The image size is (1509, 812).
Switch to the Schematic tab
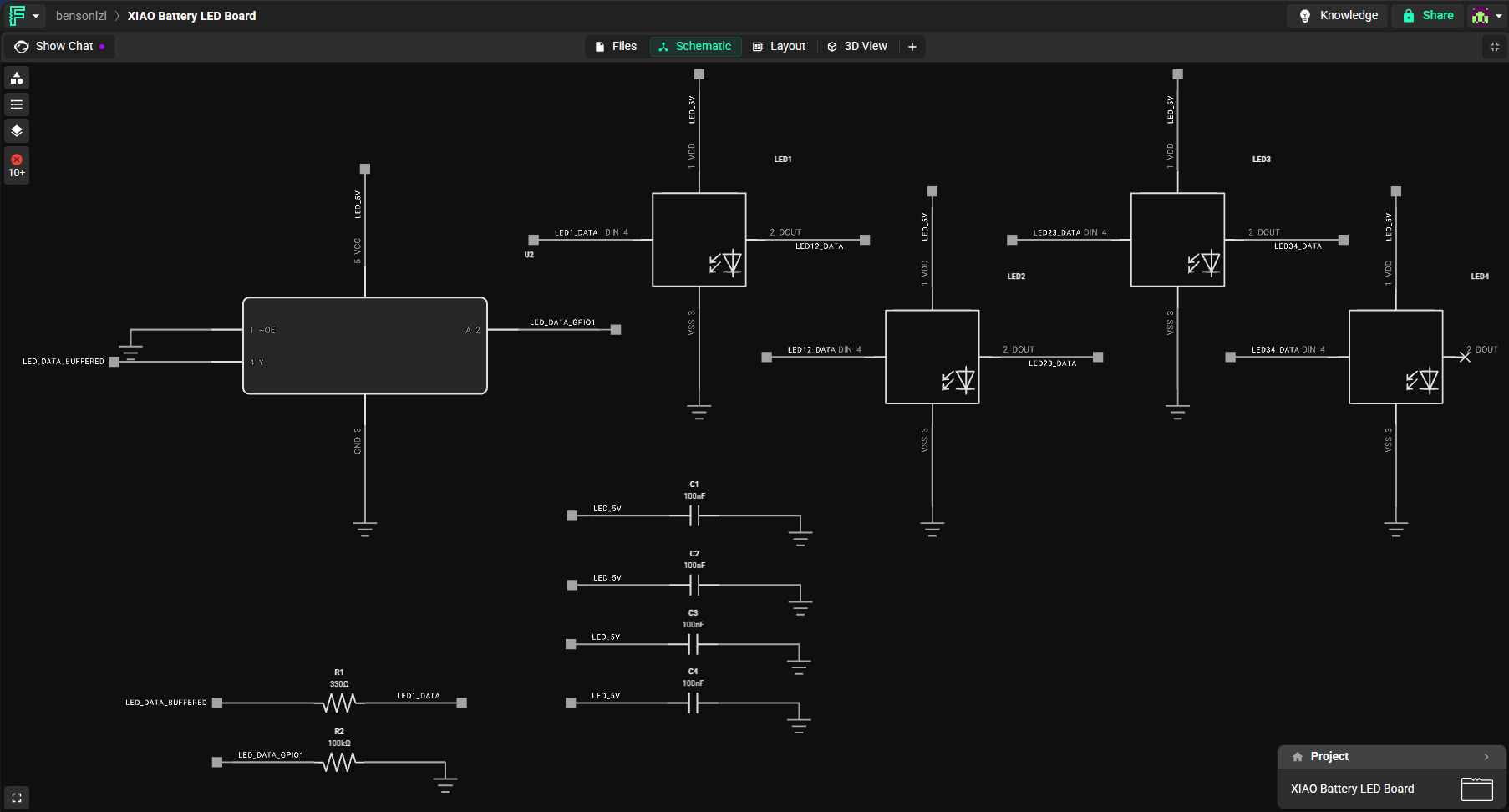point(695,47)
